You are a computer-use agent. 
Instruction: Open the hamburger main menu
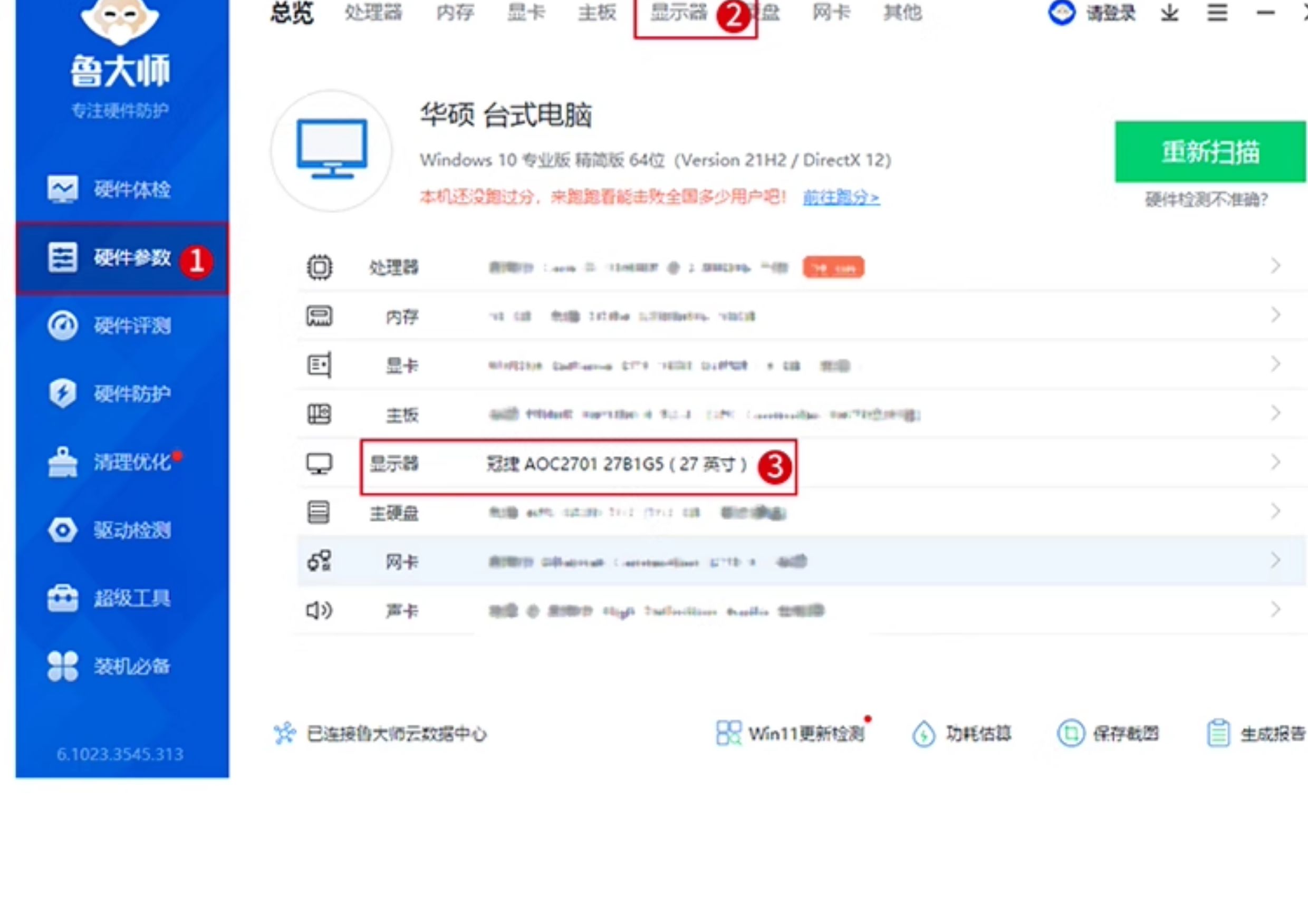click(x=1217, y=13)
